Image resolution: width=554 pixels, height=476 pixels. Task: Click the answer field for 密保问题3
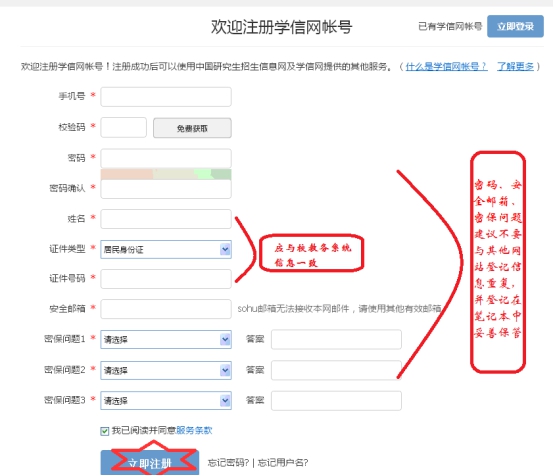(336, 401)
